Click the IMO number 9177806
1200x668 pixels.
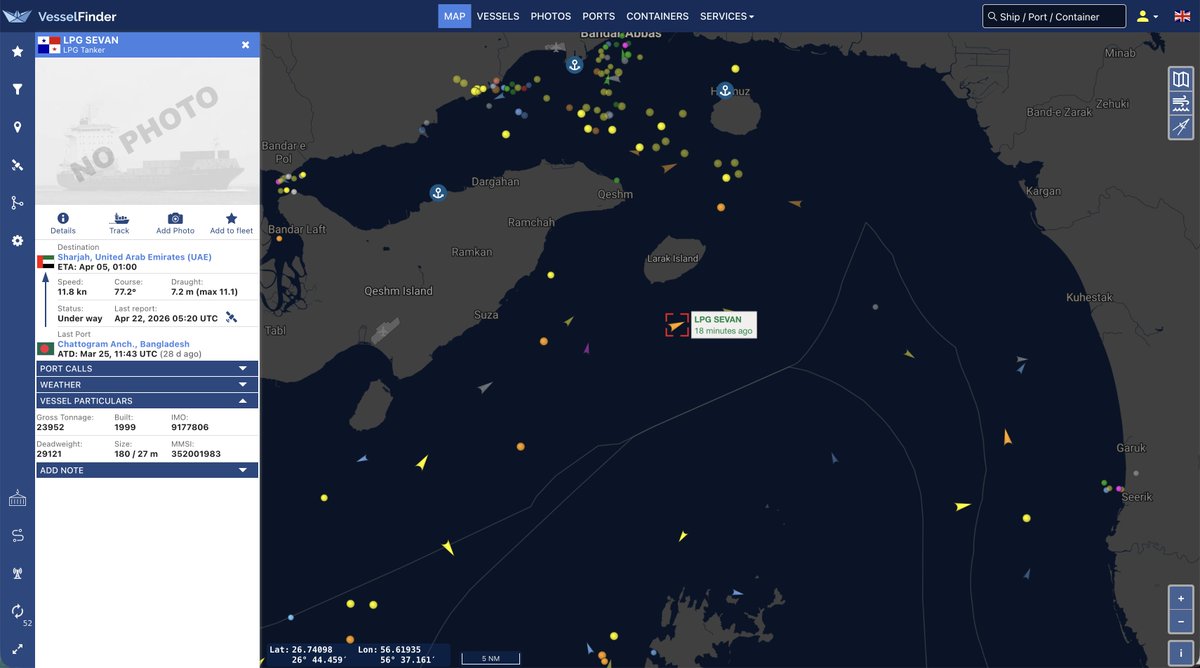[x=192, y=427]
